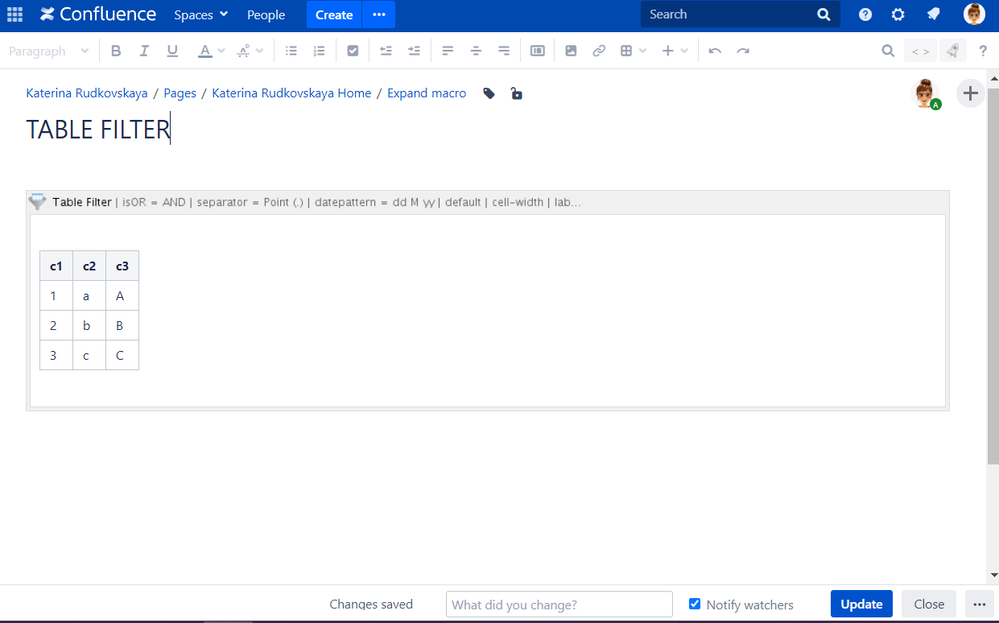
Task: Apply text color with the A icon
Action: pos(205,51)
